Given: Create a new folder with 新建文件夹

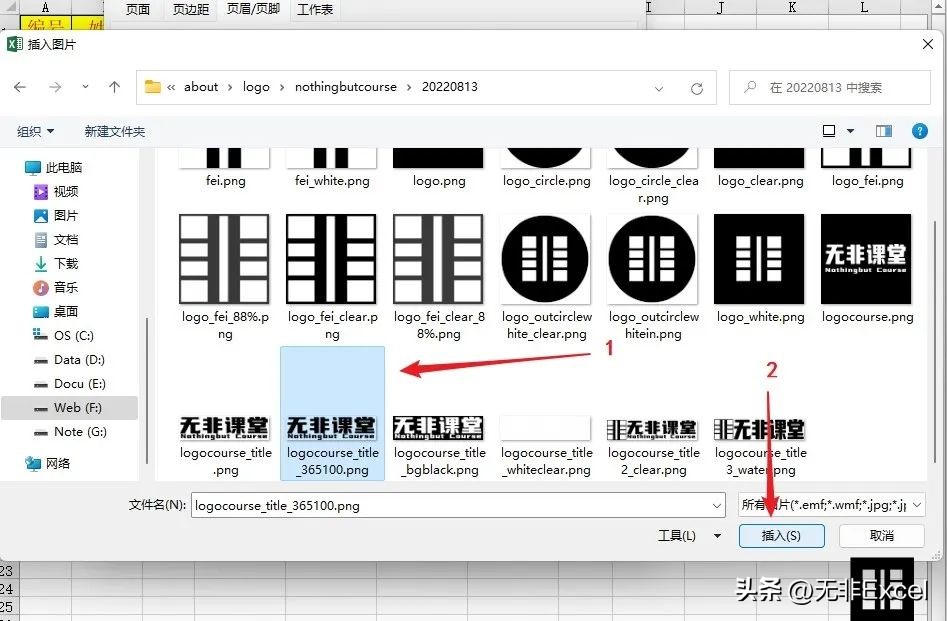Looking at the screenshot, I should pyautogui.click(x=115, y=131).
